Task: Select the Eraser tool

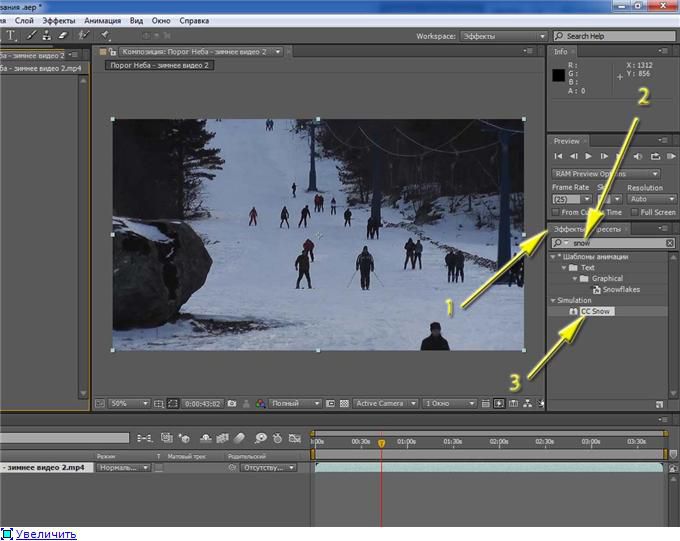Action: click(x=62, y=36)
